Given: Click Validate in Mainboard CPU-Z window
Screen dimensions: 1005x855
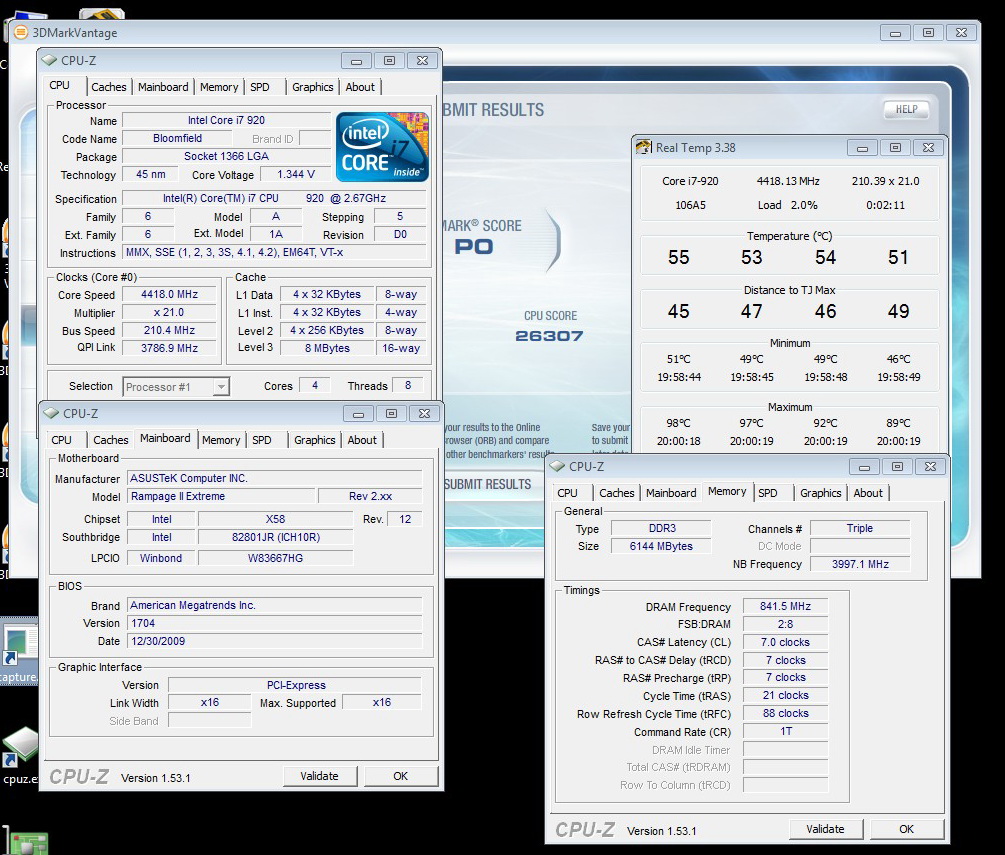Looking at the screenshot, I should click(x=319, y=776).
